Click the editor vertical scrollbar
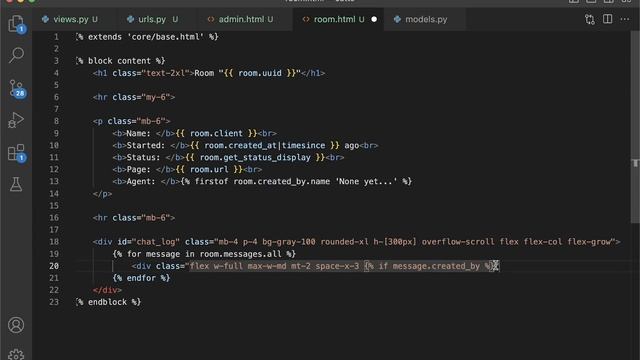 (635, 127)
